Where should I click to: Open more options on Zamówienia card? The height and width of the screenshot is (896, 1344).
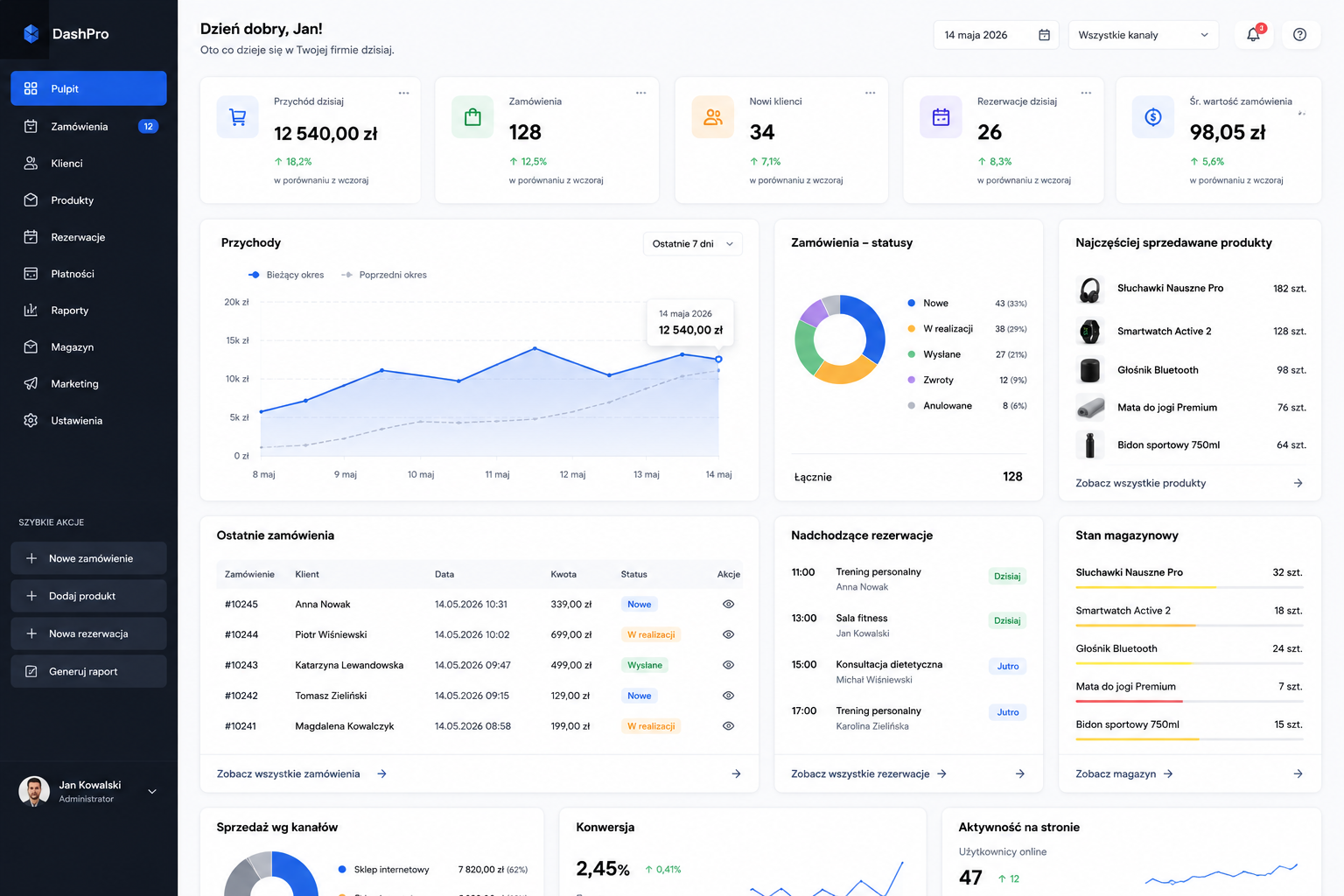pos(640,93)
